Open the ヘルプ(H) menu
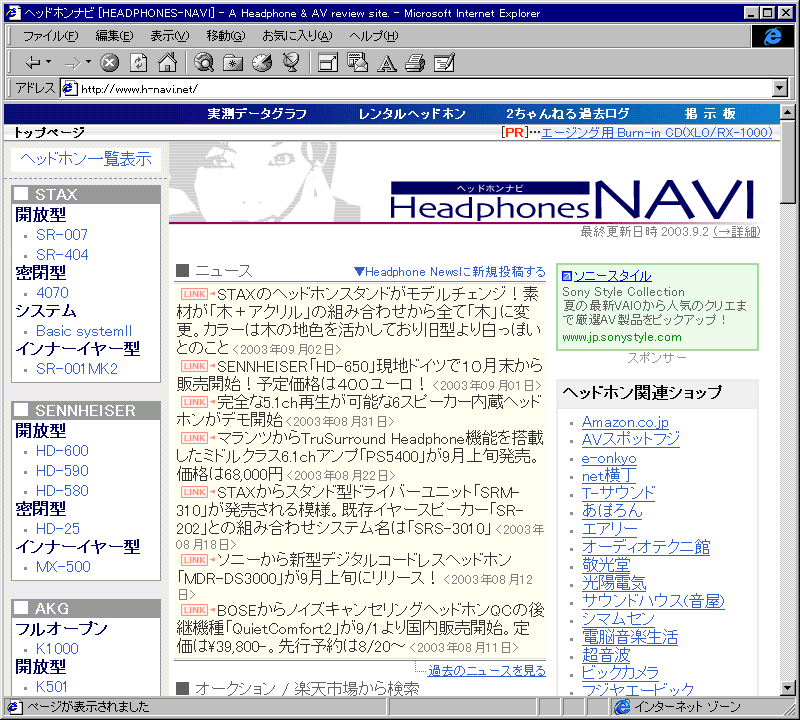The width and height of the screenshot is (800, 720). click(373, 36)
